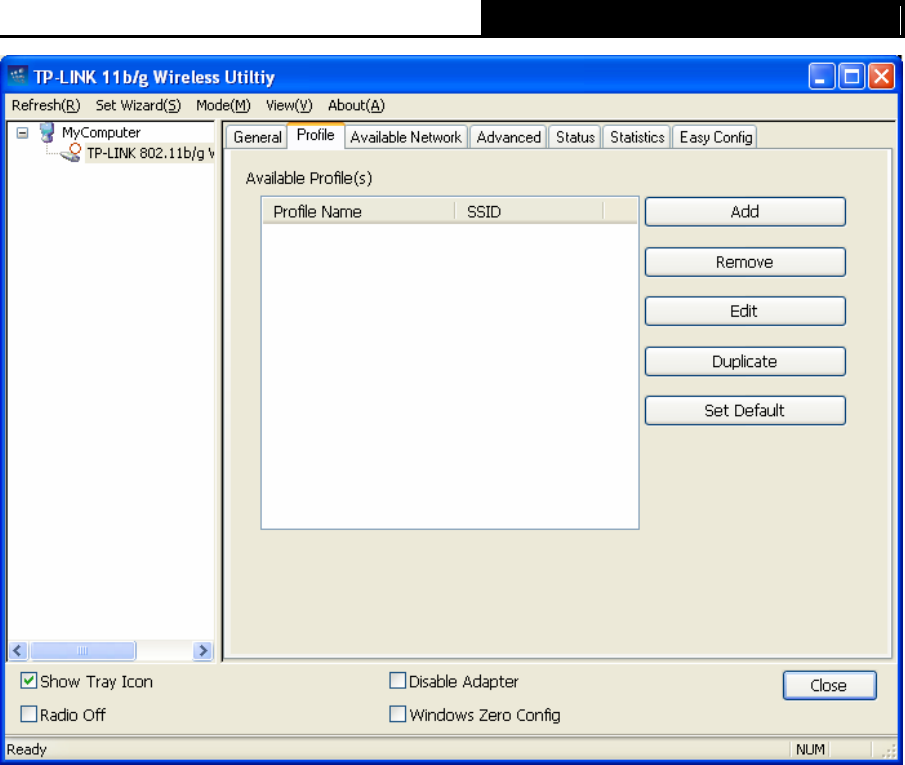This screenshot has width=905, height=765.
Task: Open the About(A) menu
Action: coord(356,106)
